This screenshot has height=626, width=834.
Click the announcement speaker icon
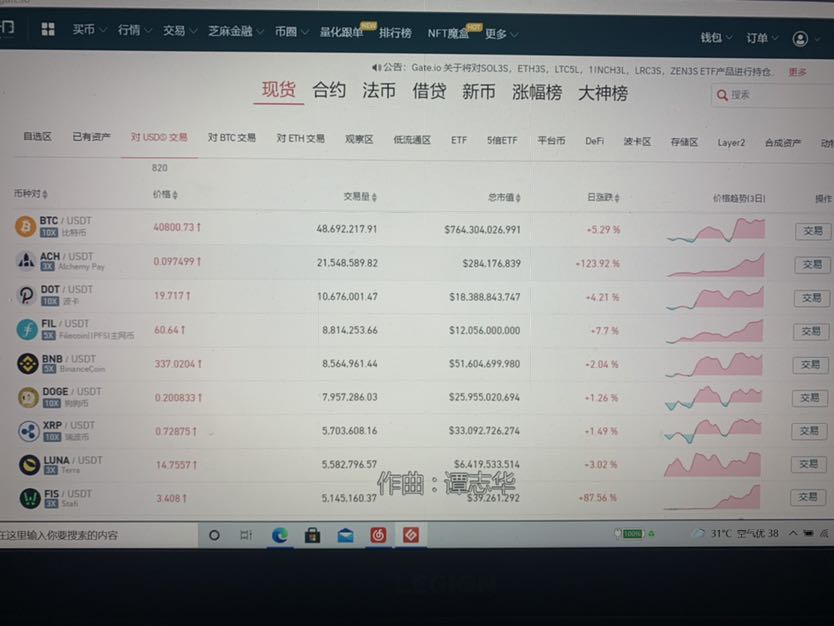coord(376,67)
